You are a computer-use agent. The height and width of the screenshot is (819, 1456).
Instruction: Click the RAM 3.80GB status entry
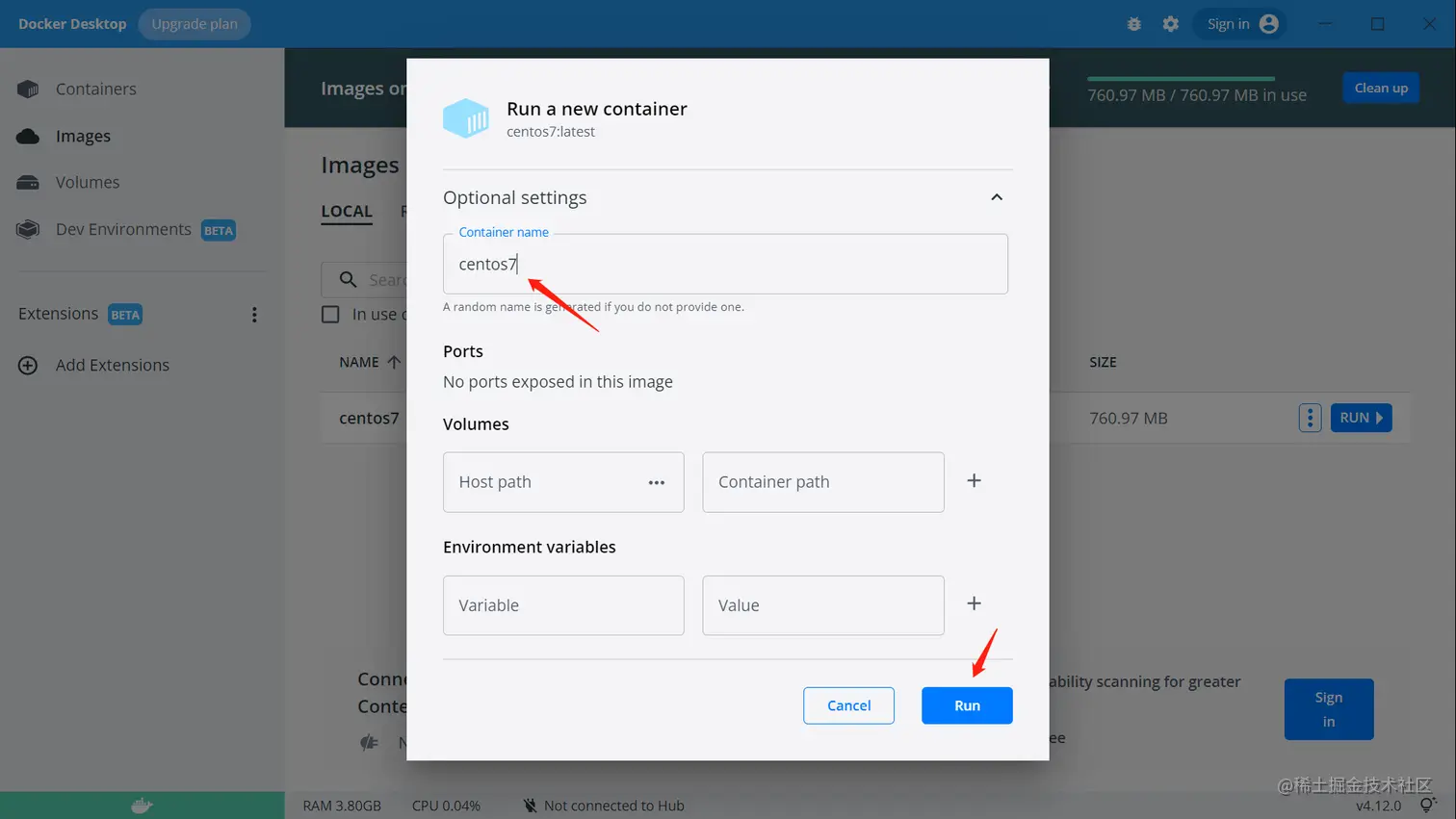point(342,806)
